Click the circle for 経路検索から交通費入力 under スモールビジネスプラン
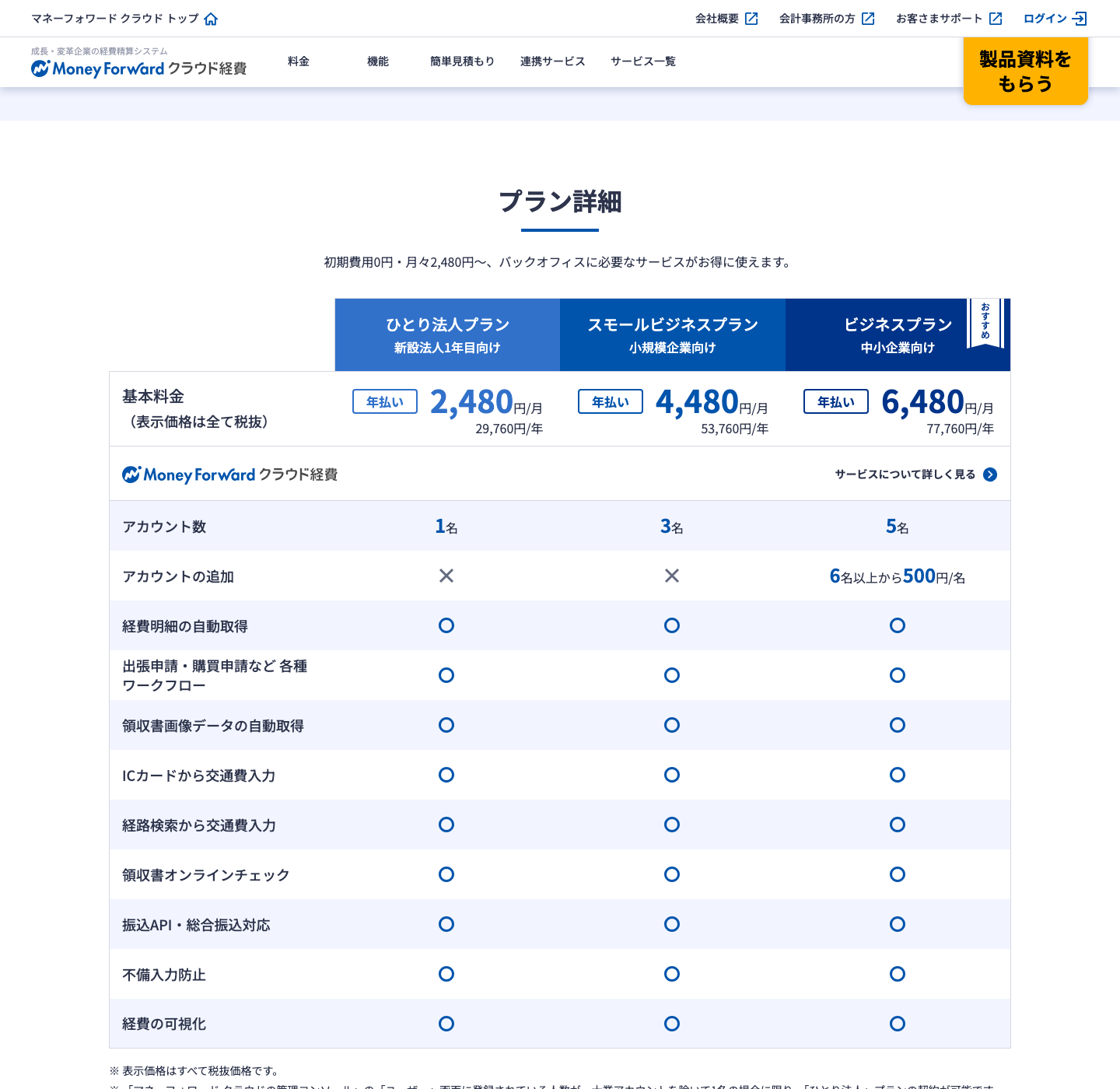This screenshot has width=1120, height=1089. [x=672, y=825]
